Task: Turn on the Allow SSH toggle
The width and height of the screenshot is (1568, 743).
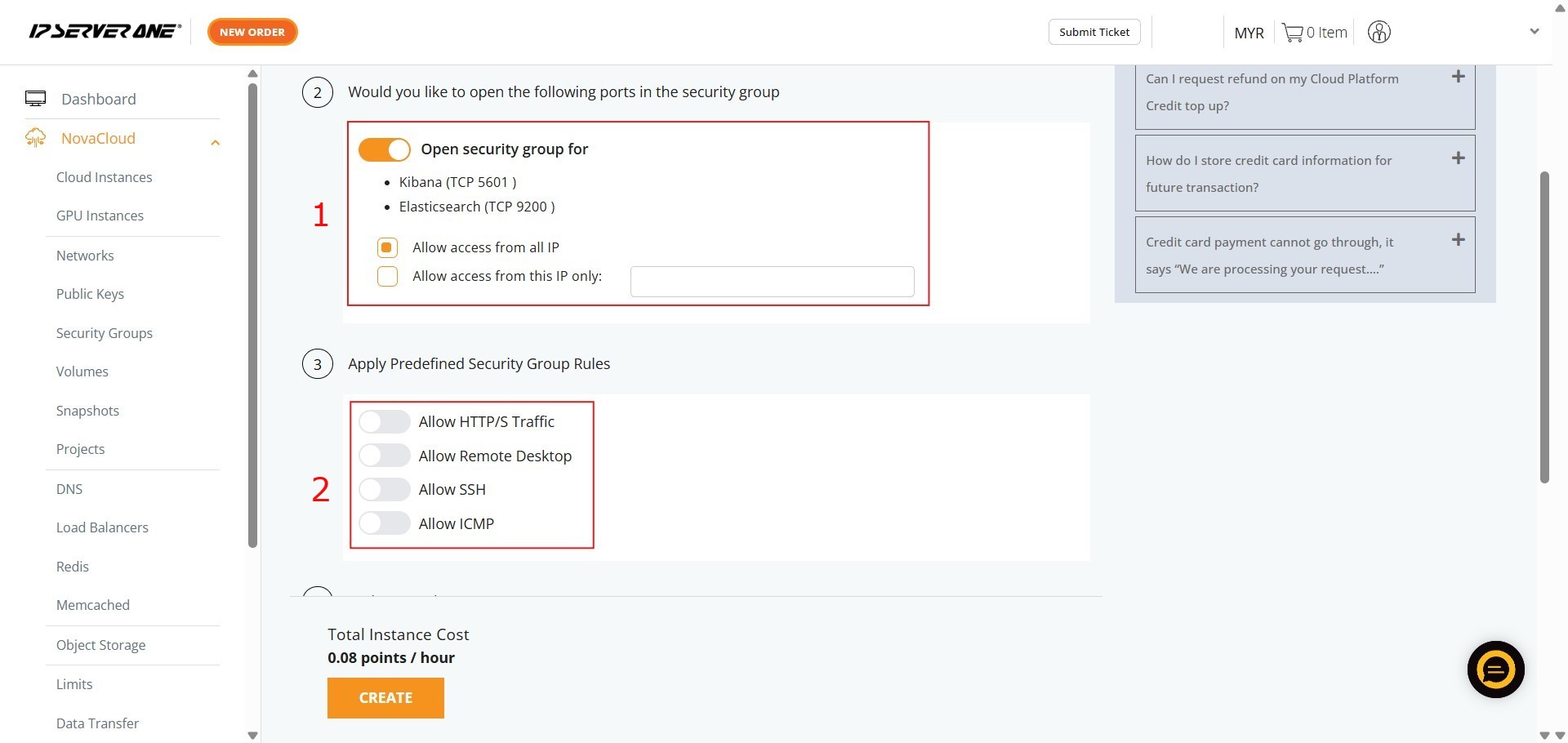Action: 385,490
